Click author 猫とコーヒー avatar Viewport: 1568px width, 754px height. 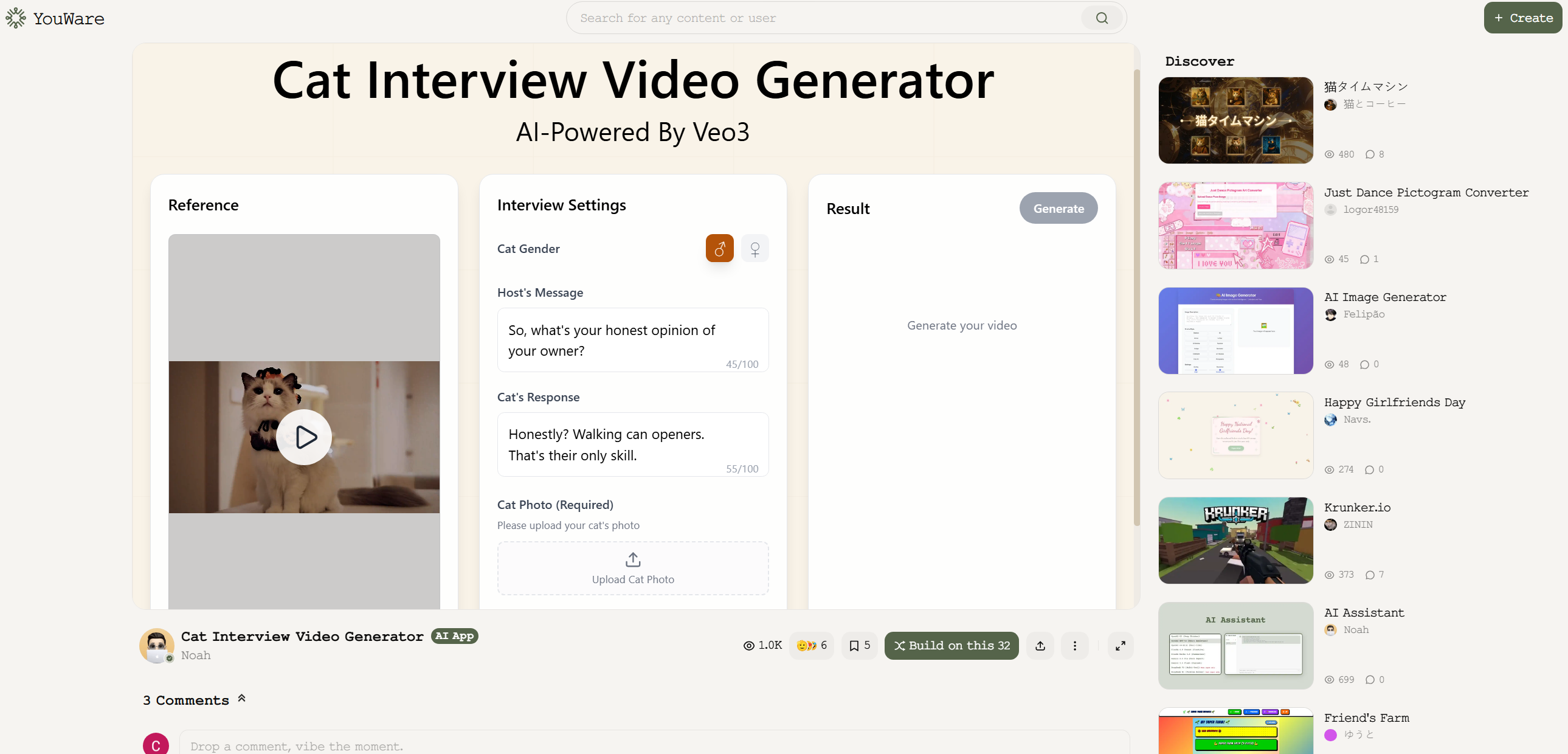pos(1331,105)
